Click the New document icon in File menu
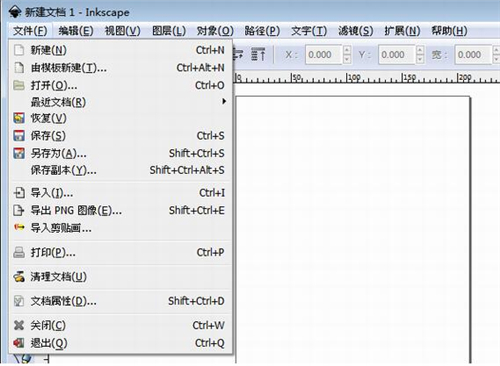 [x=19, y=50]
